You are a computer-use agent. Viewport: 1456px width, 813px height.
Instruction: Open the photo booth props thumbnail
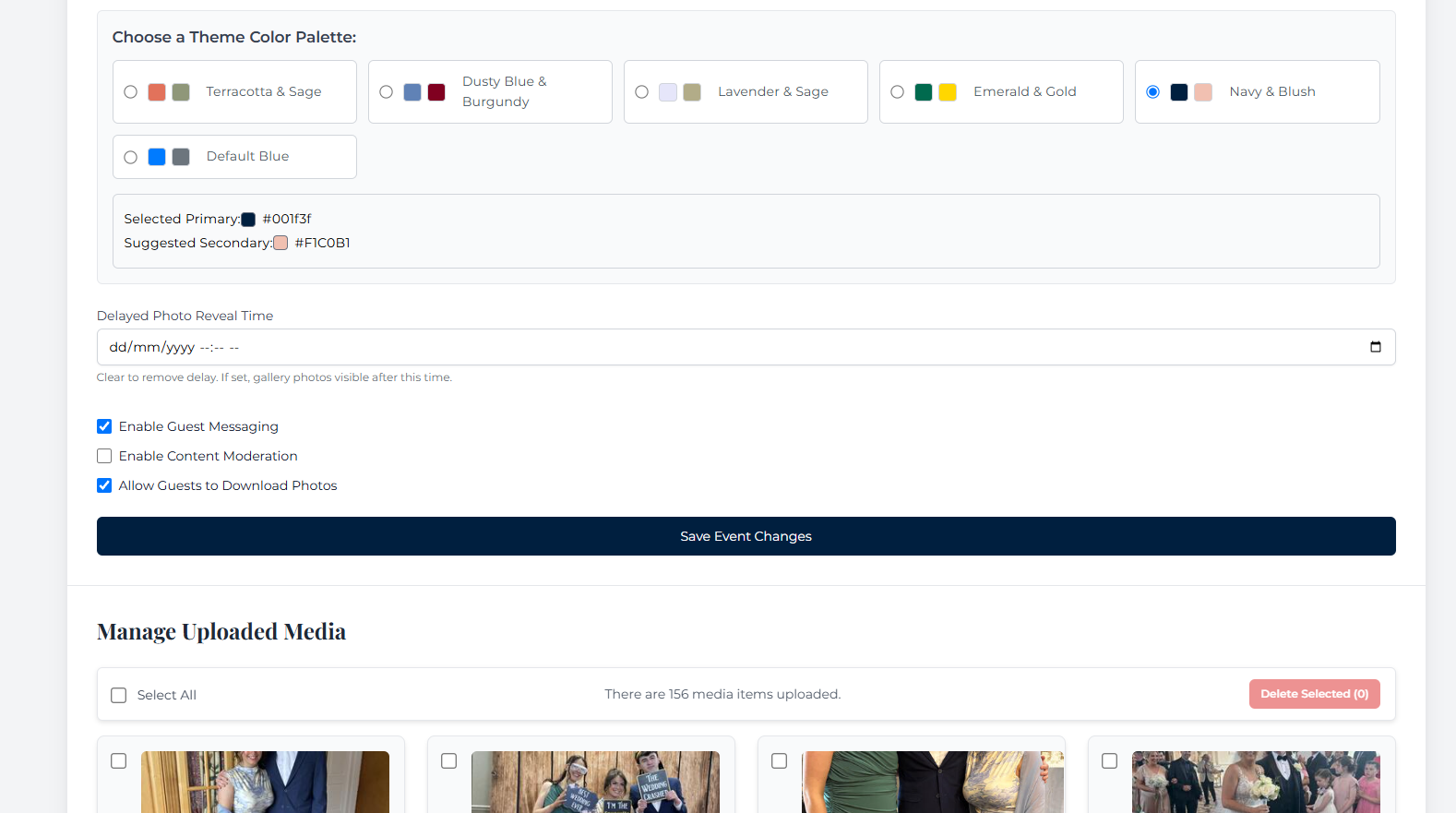click(595, 782)
